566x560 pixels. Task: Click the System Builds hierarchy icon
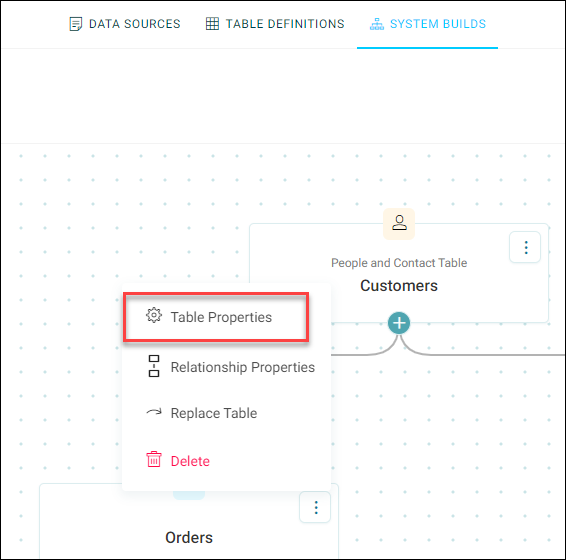coord(377,24)
